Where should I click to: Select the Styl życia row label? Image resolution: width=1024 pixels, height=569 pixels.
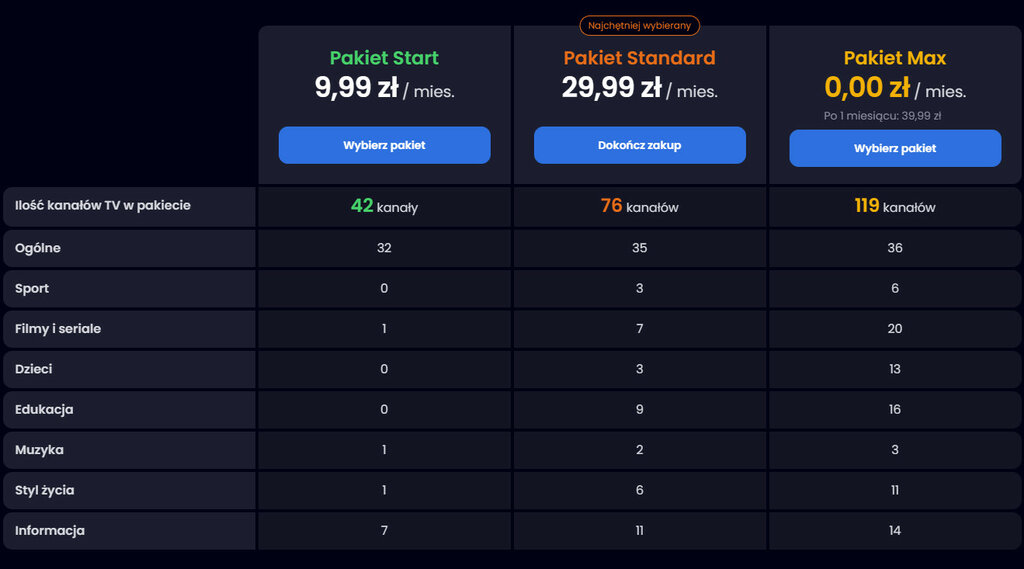click(45, 491)
